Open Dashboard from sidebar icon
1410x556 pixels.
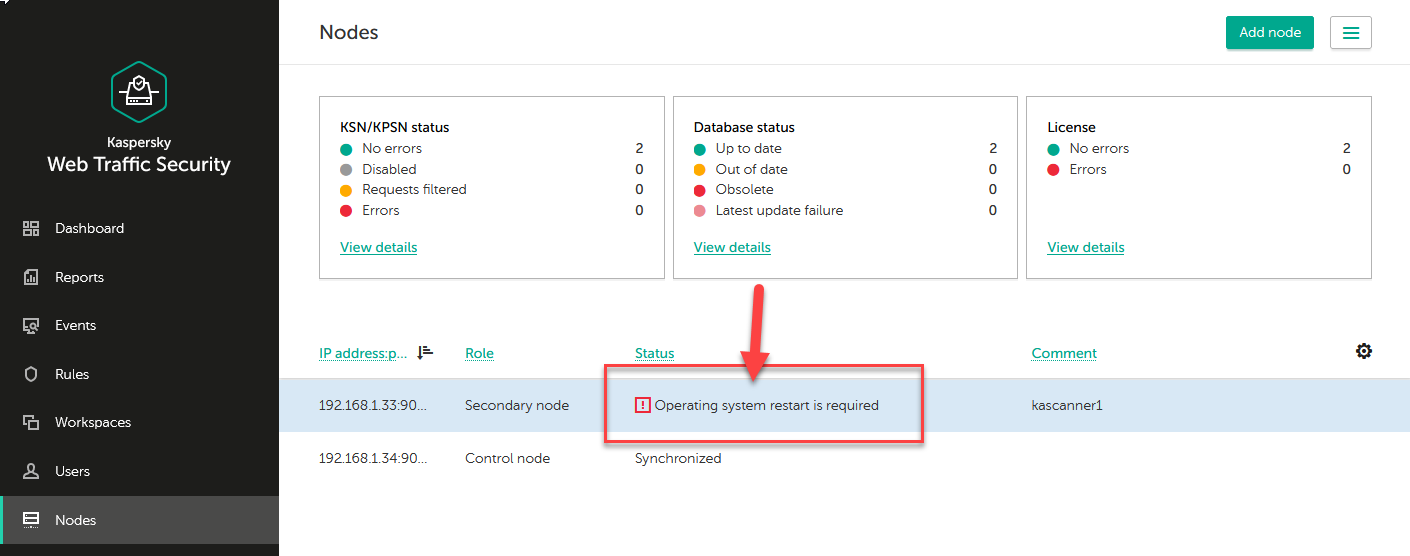[31, 229]
